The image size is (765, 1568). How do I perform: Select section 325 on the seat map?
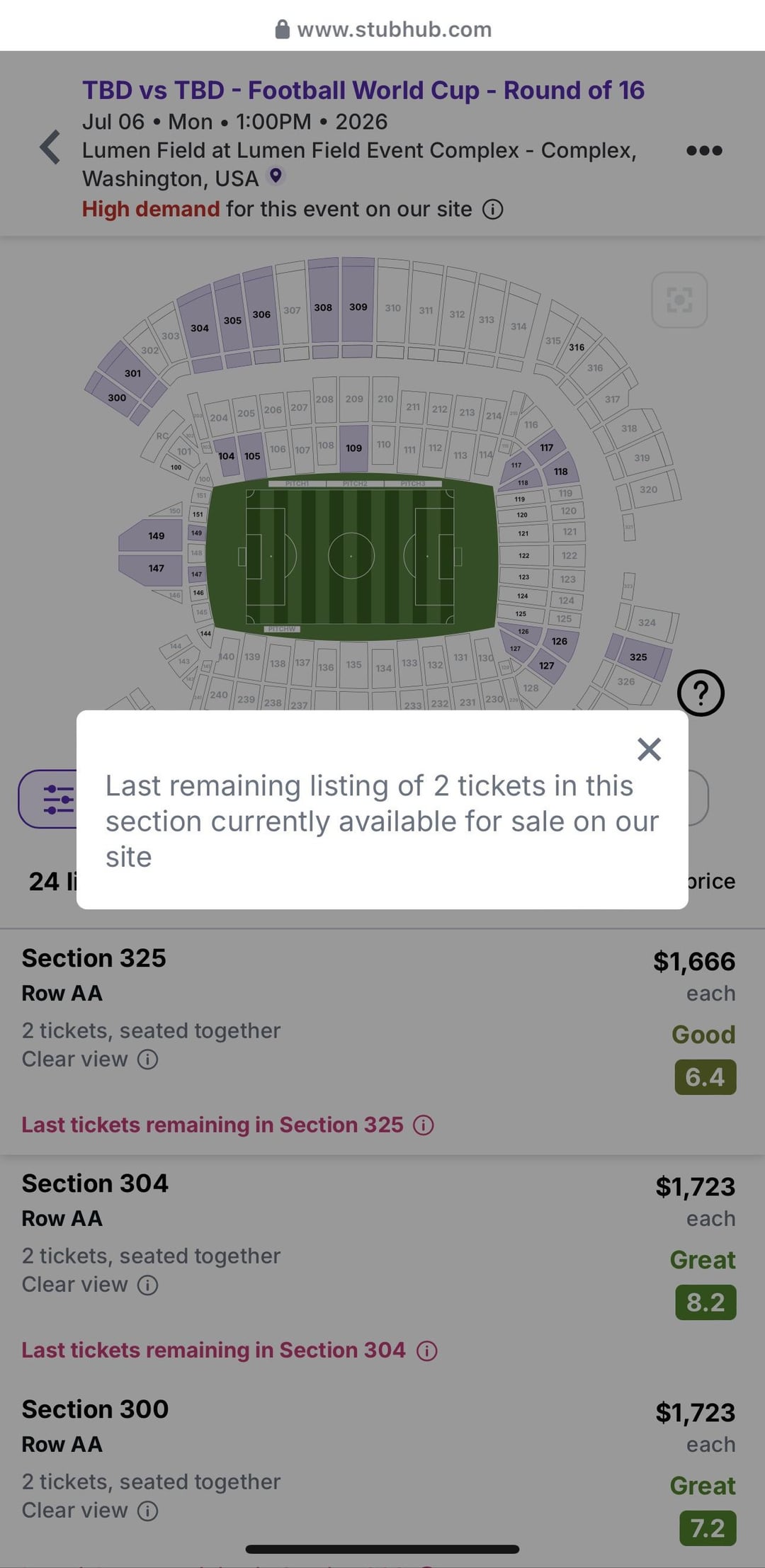(x=638, y=657)
